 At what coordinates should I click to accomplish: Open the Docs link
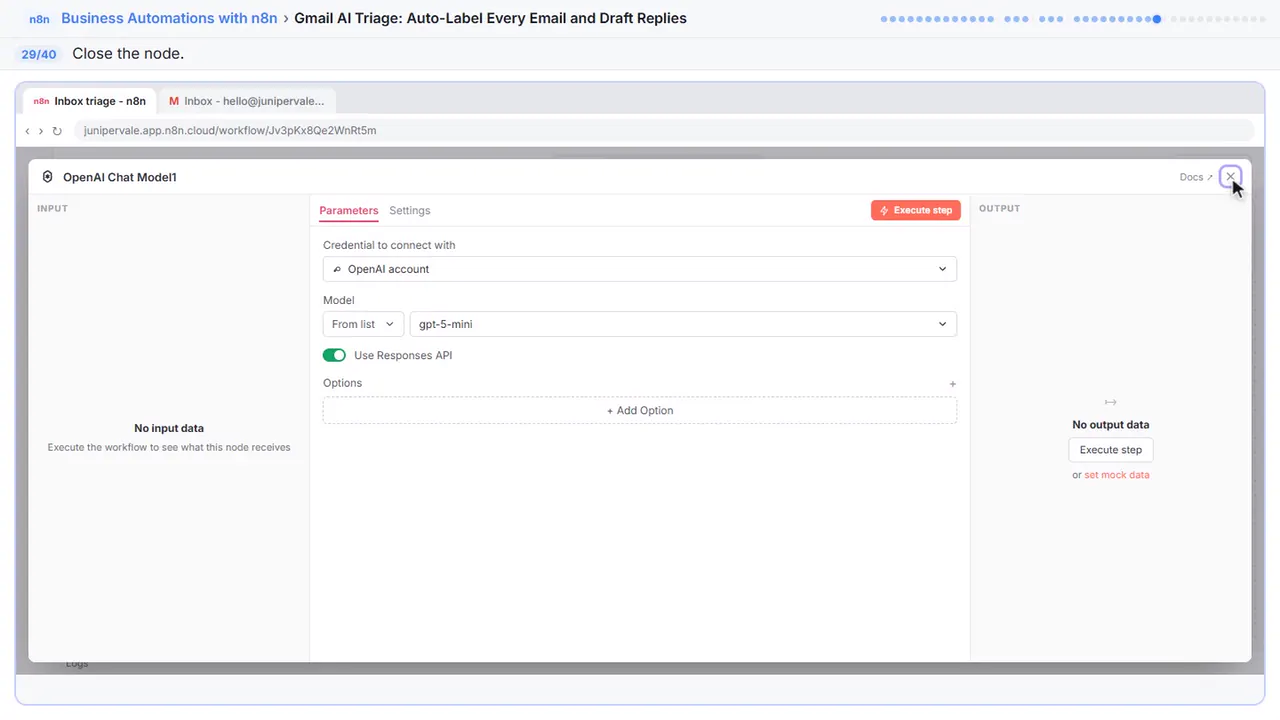1196,177
